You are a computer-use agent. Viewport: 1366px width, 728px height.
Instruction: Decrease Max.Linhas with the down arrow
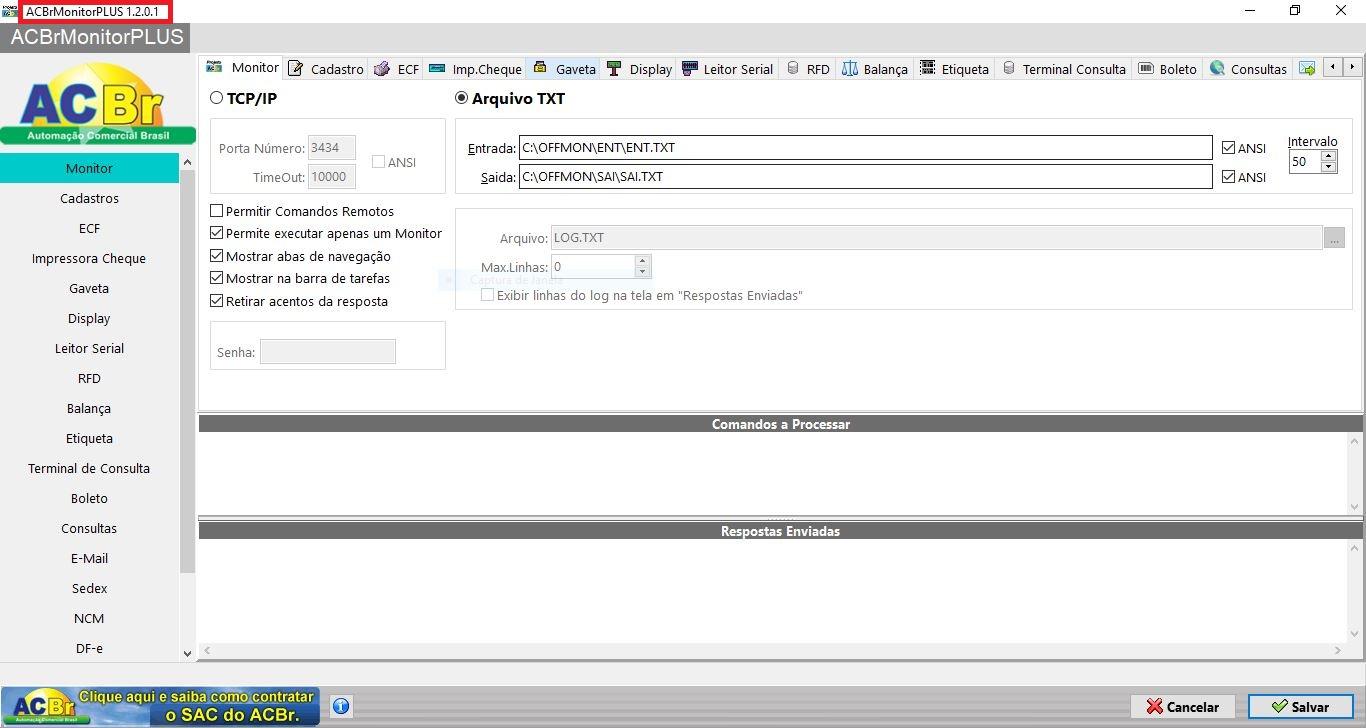coord(642,272)
